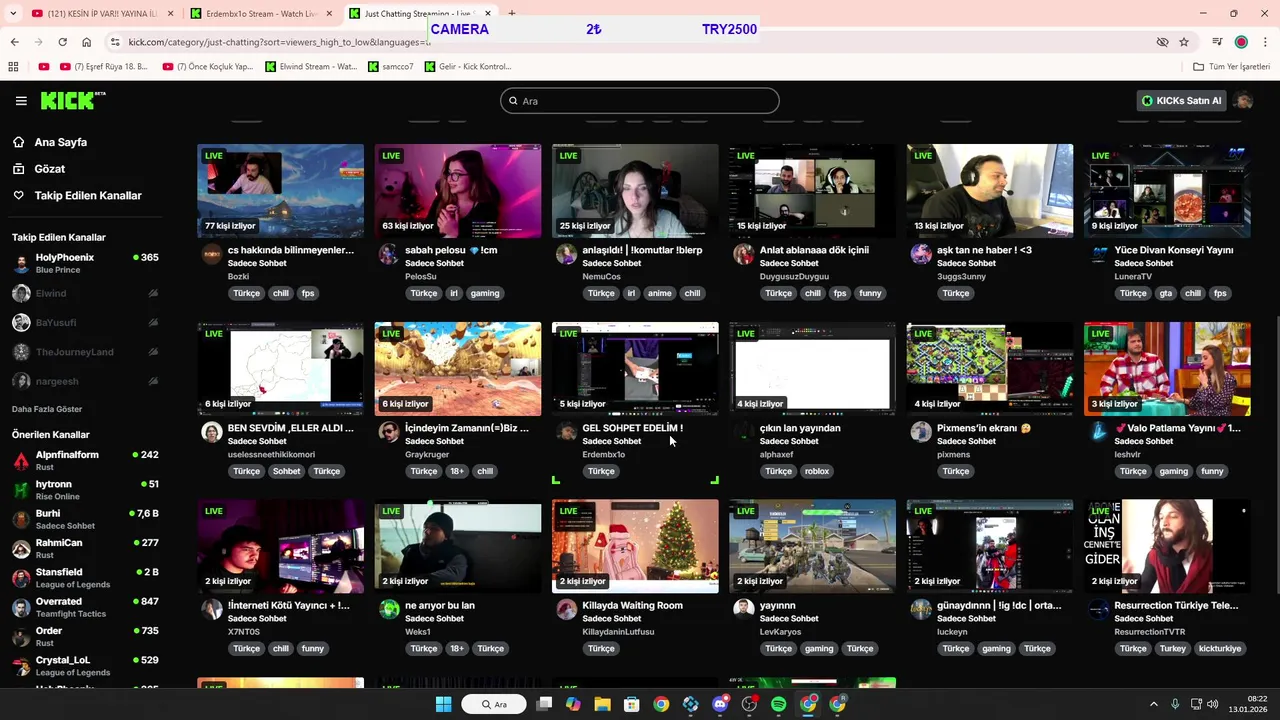Expand the system tray hidden icons chevron
This screenshot has width=1280, height=720.
point(1153,704)
